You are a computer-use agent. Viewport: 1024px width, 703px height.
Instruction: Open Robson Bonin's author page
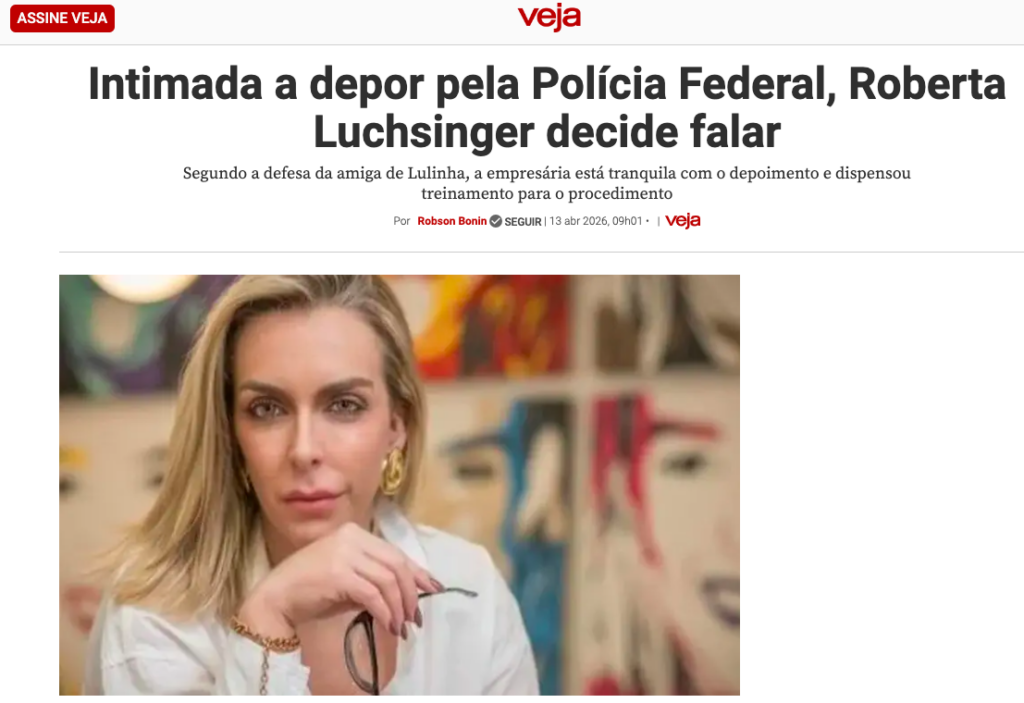tap(452, 221)
